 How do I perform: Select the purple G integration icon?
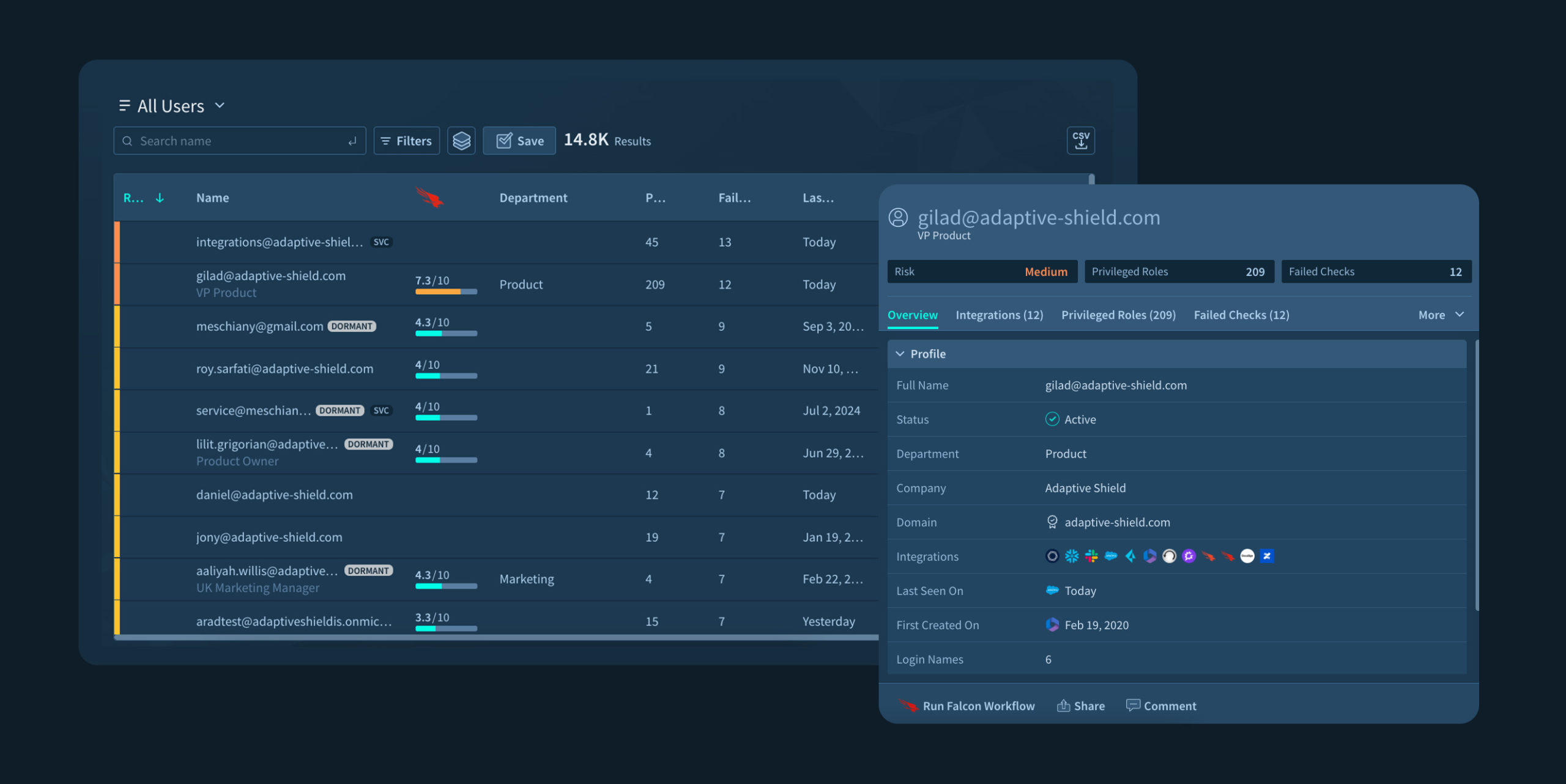point(1189,556)
